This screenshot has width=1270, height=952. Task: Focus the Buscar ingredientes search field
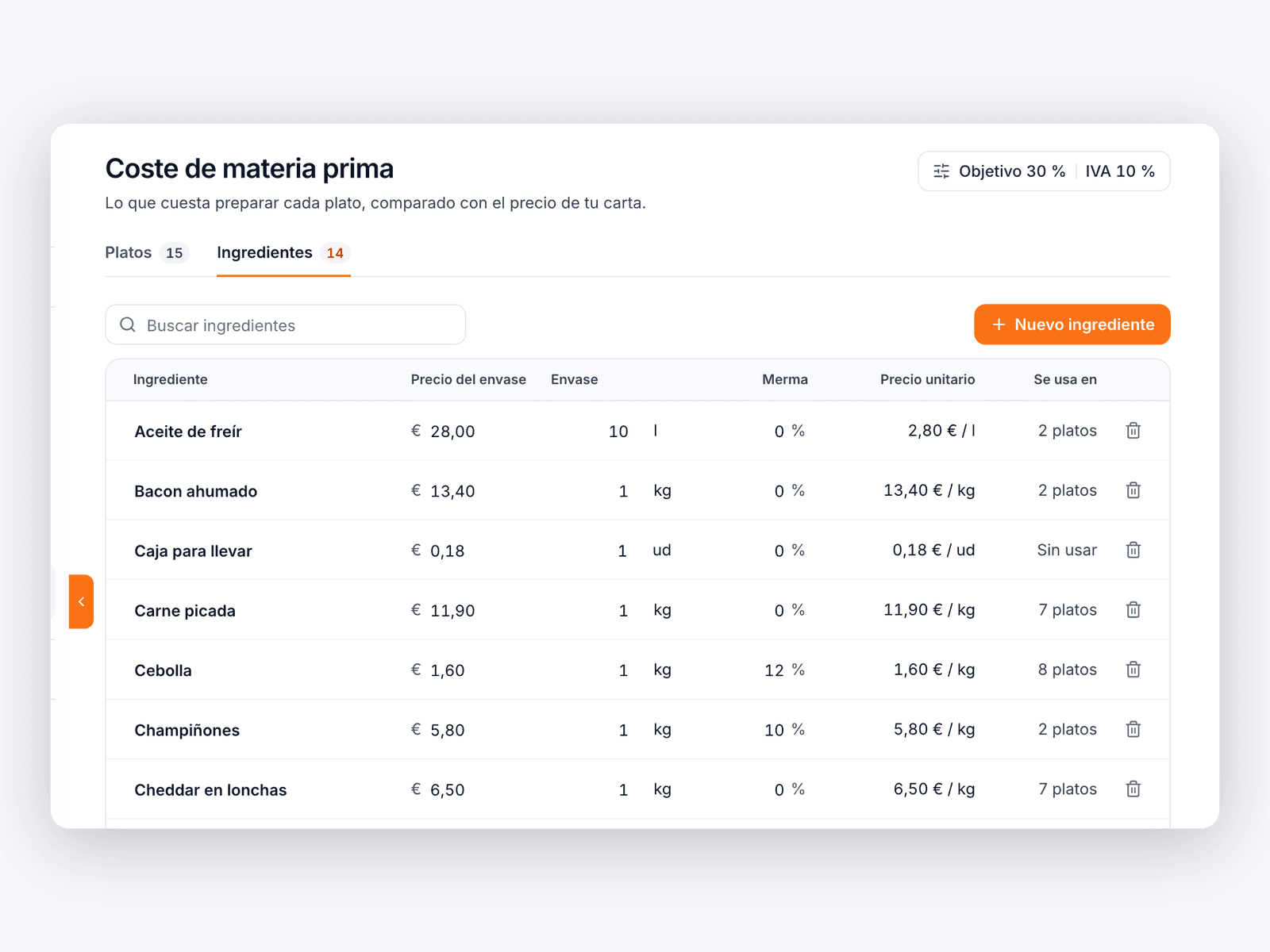tap(286, 324)
